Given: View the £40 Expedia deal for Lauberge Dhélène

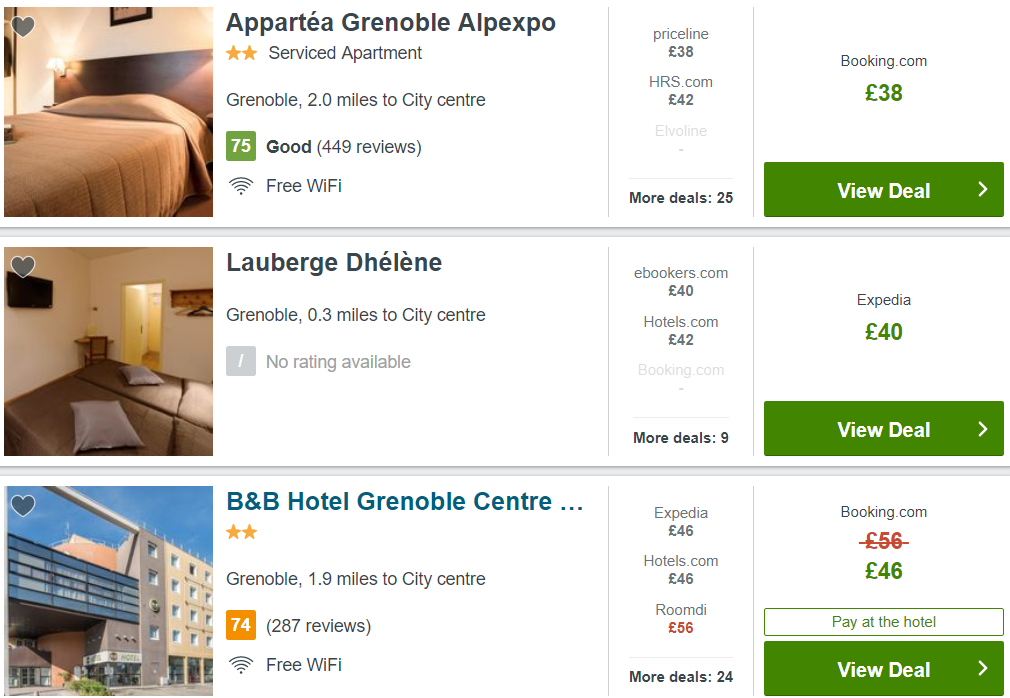Looking at the screenshot, I should coord(883,429).
